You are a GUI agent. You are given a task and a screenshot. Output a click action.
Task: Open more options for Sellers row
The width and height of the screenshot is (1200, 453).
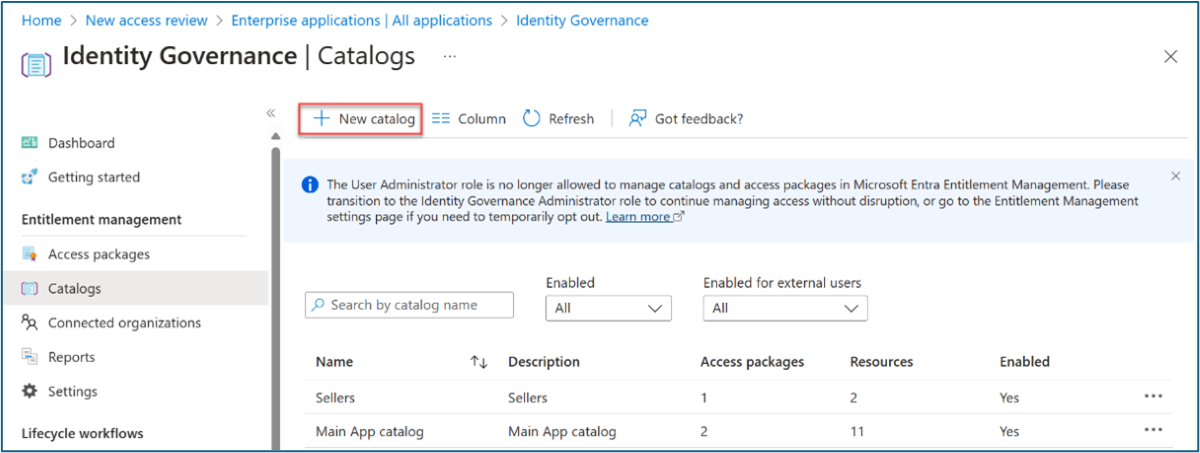(x=1153, y=397)
